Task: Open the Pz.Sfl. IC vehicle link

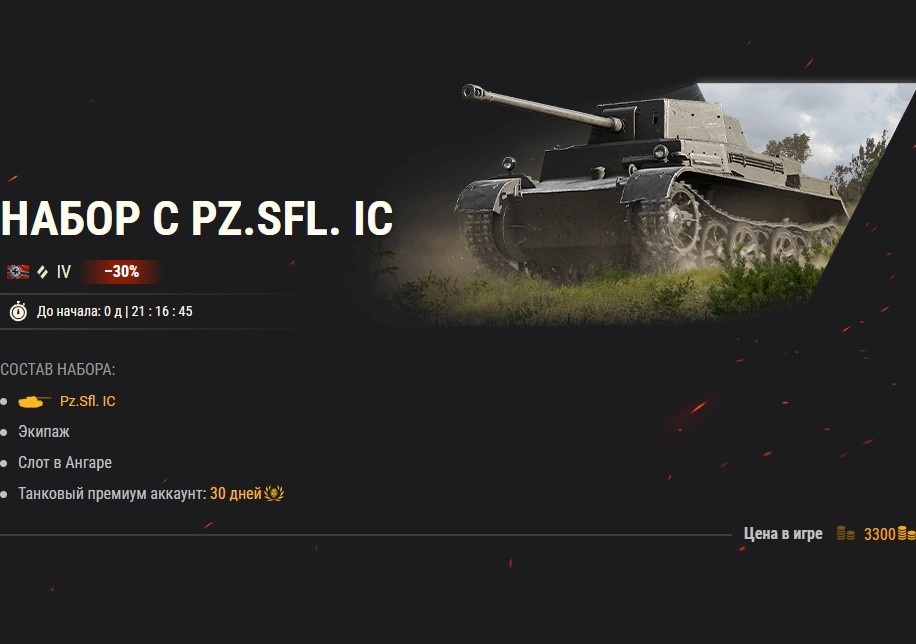Action: (x=88, y=401)
